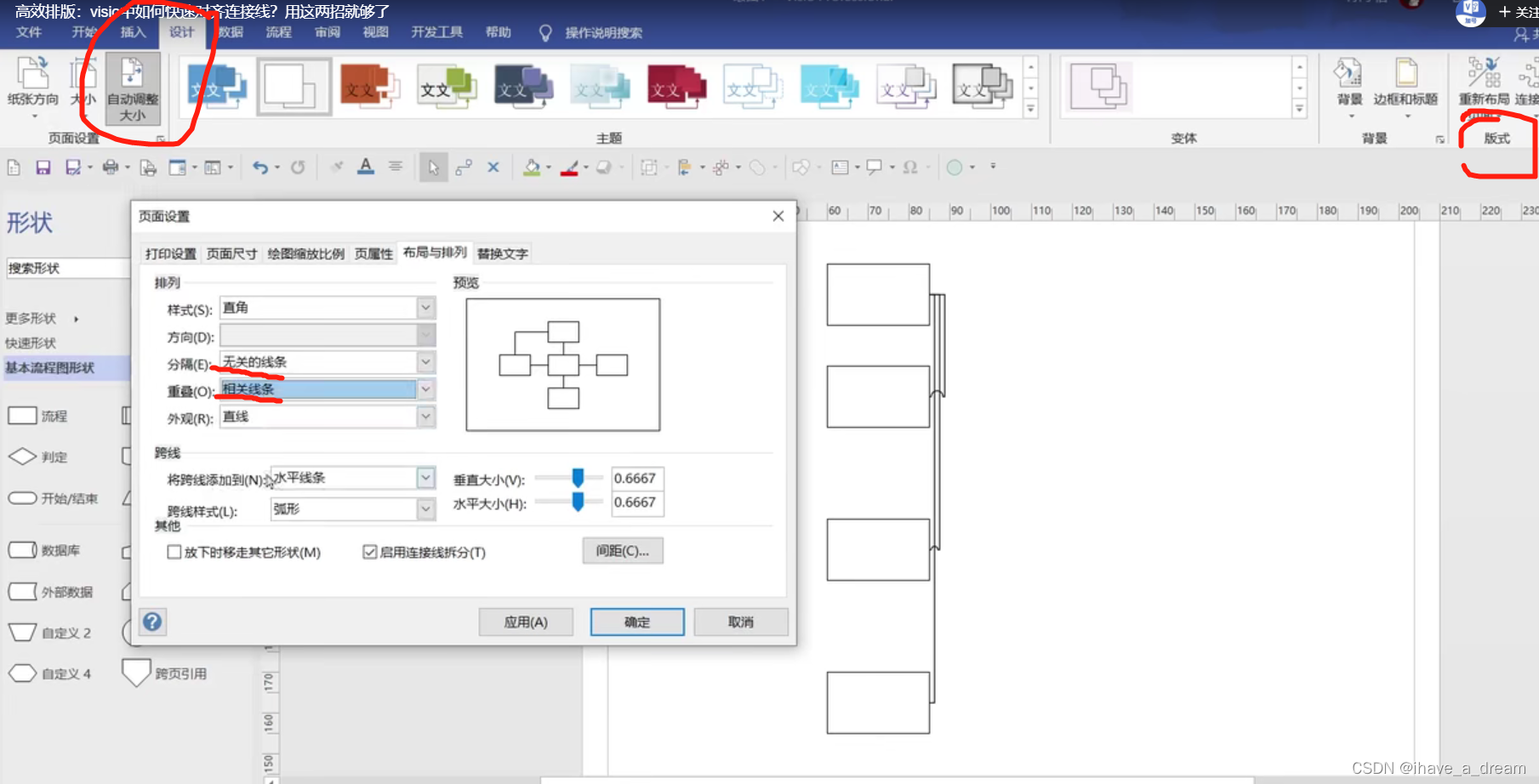
Task: Toggle 'Enable connector splitting' (启用连接线拆分) checkbox
Action: 370,552
